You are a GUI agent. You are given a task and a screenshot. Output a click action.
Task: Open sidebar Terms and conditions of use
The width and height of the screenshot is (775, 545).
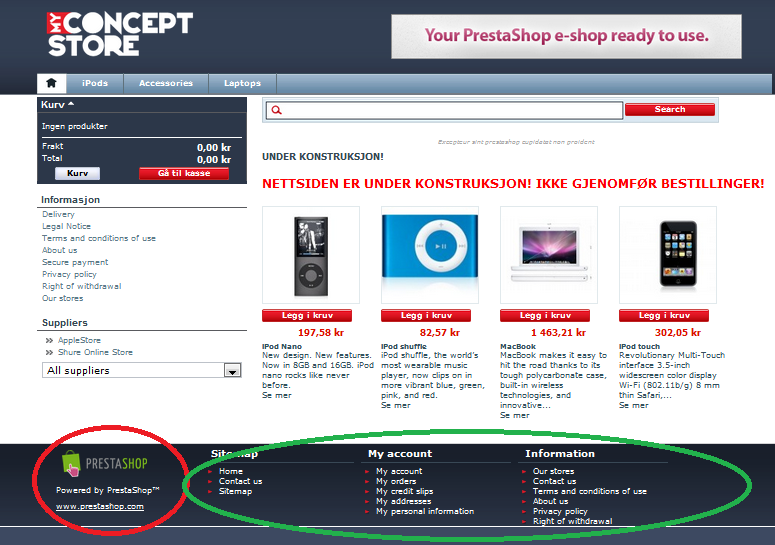[x=99, y=238]
